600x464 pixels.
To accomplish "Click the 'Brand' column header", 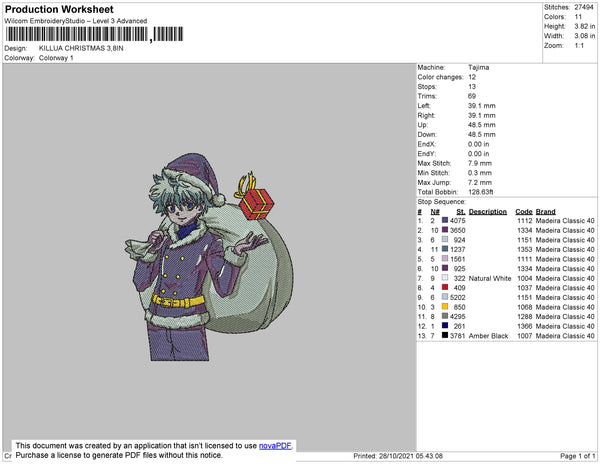I will point(546,212).
